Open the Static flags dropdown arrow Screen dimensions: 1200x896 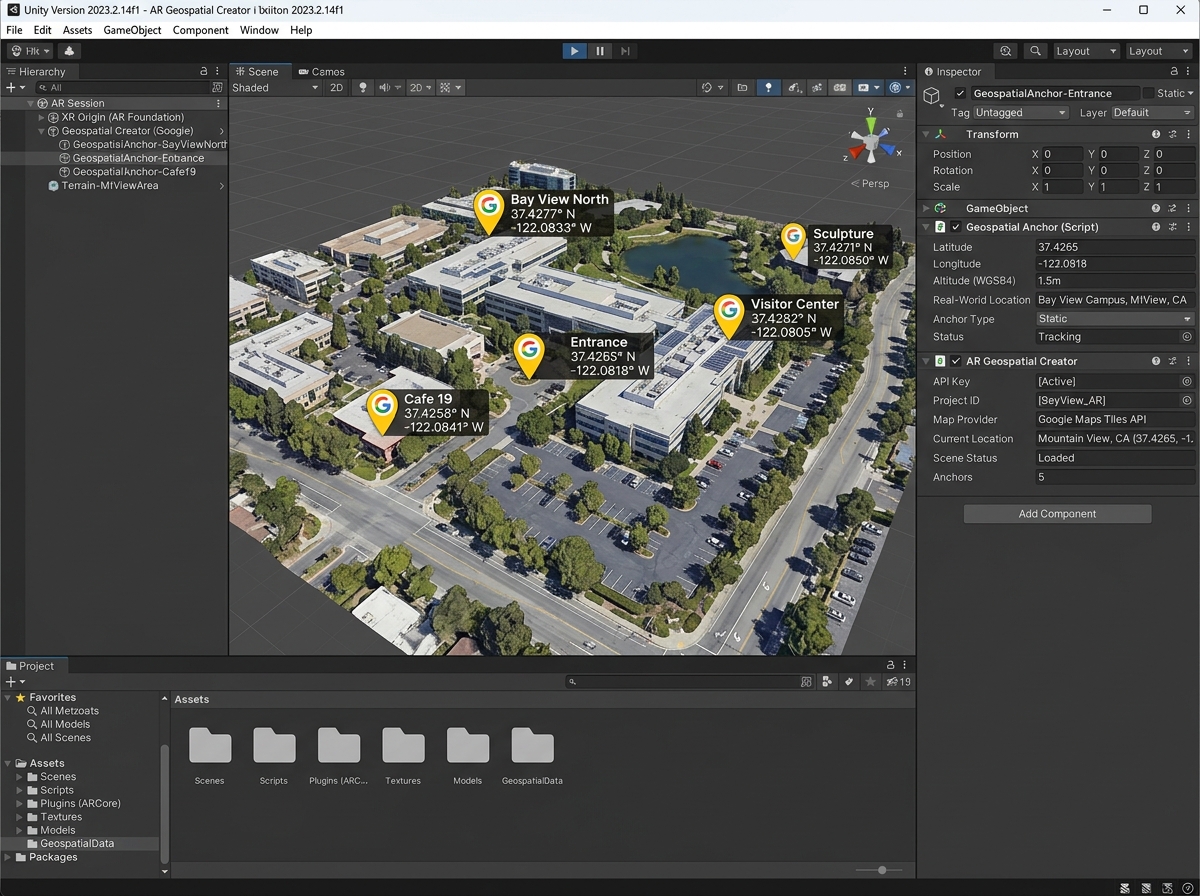[1189, 93]
